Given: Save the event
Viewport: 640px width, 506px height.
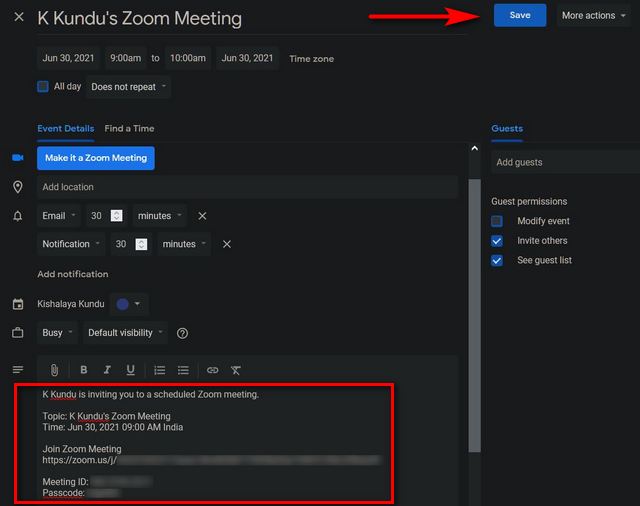Looking at the screenshot, I should (520, 16).
